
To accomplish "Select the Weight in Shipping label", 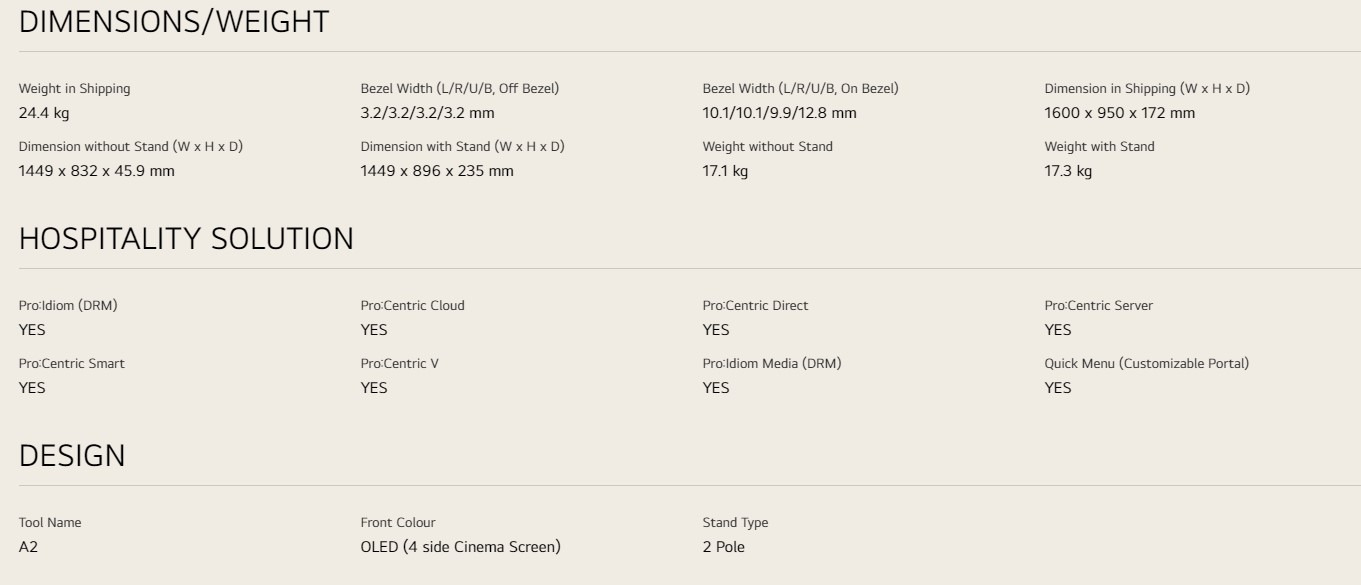I will [75, 88].
